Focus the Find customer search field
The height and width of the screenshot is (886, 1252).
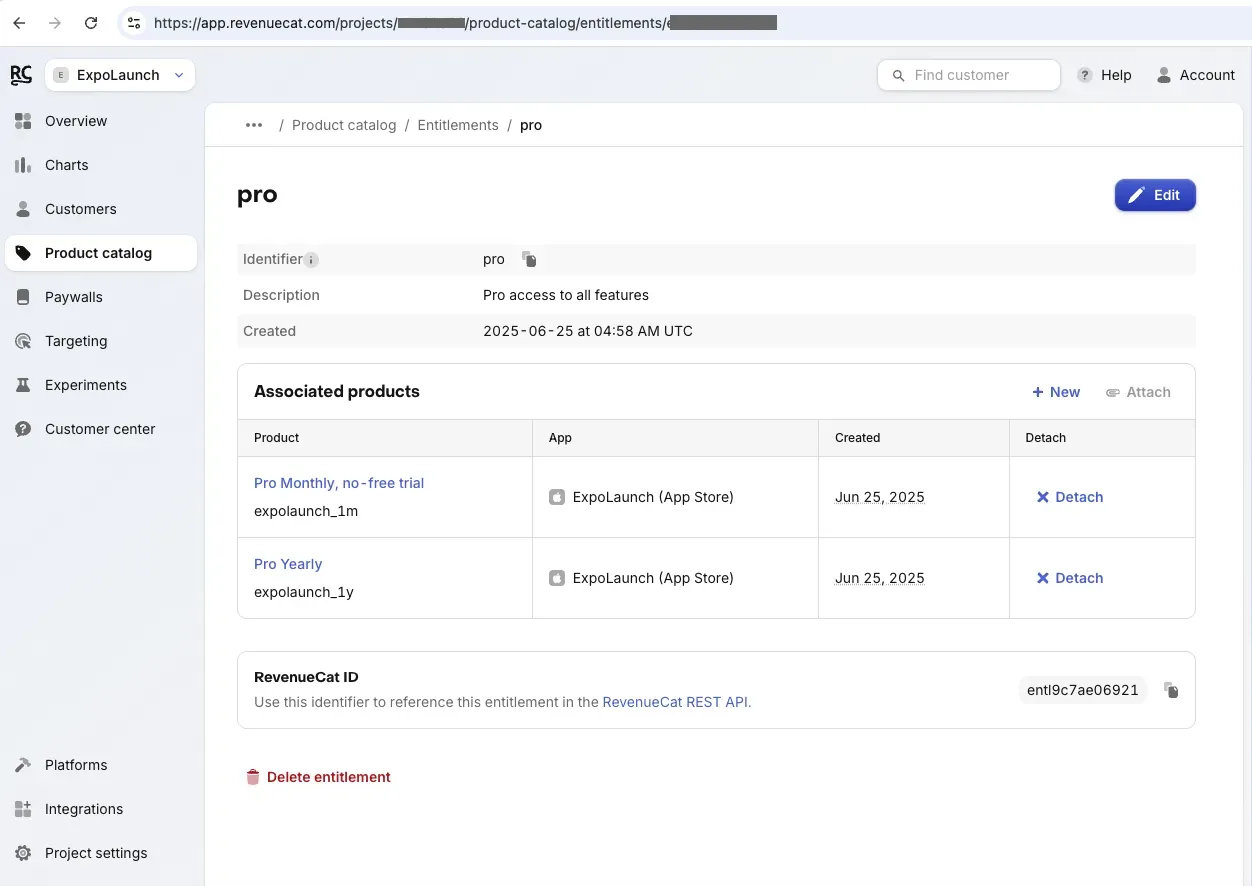[x=969, y=75]
